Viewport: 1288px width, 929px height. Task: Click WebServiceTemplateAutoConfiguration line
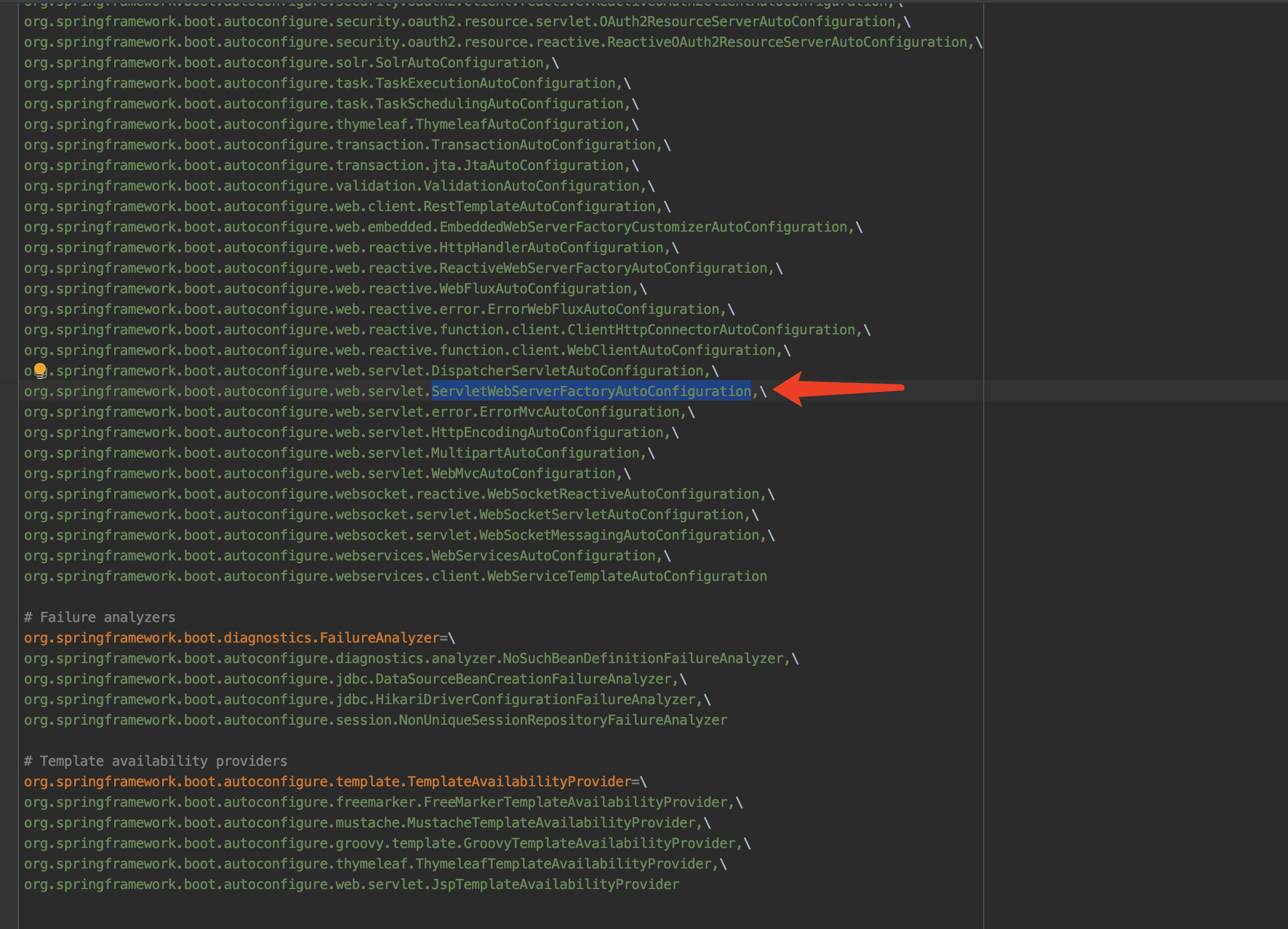tap(627, 576)
